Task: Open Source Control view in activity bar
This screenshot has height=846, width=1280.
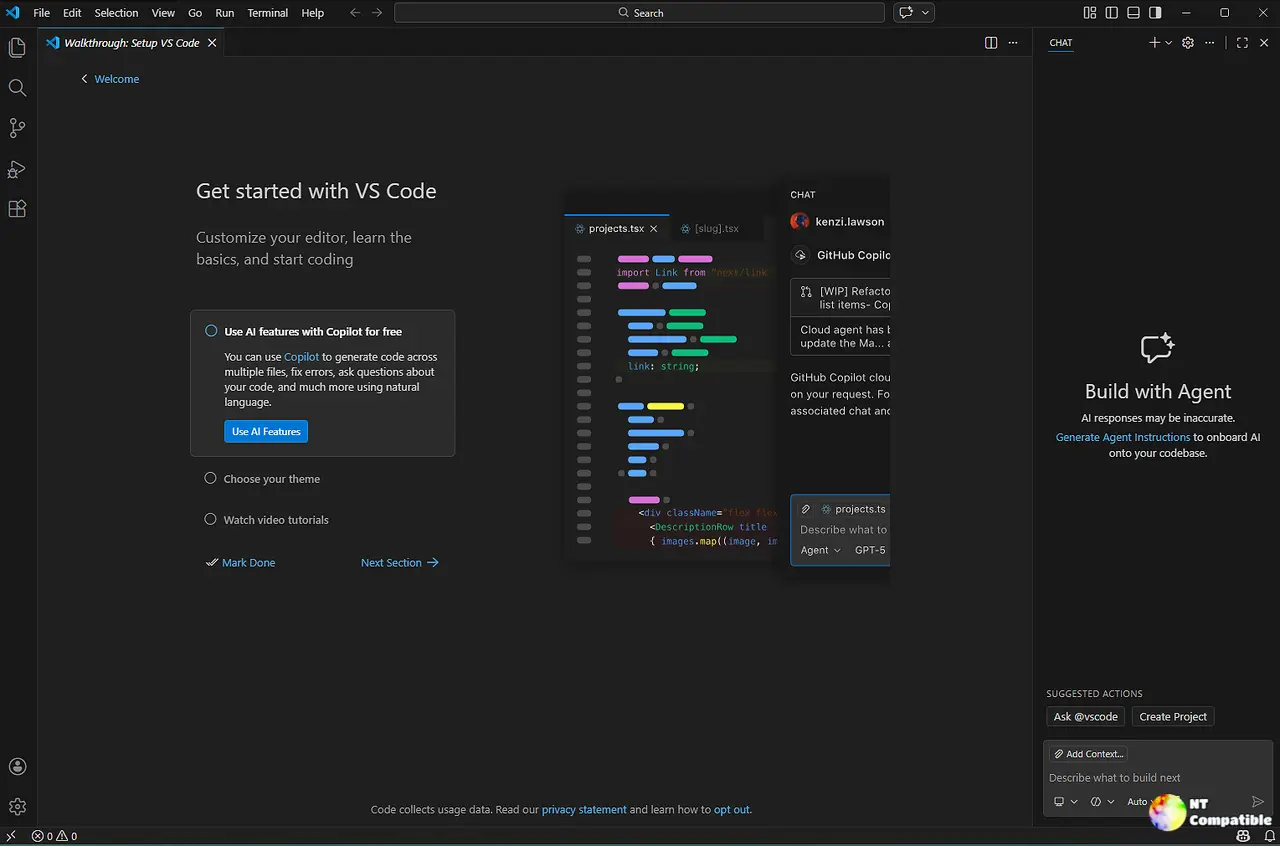Action: point(17,128)
